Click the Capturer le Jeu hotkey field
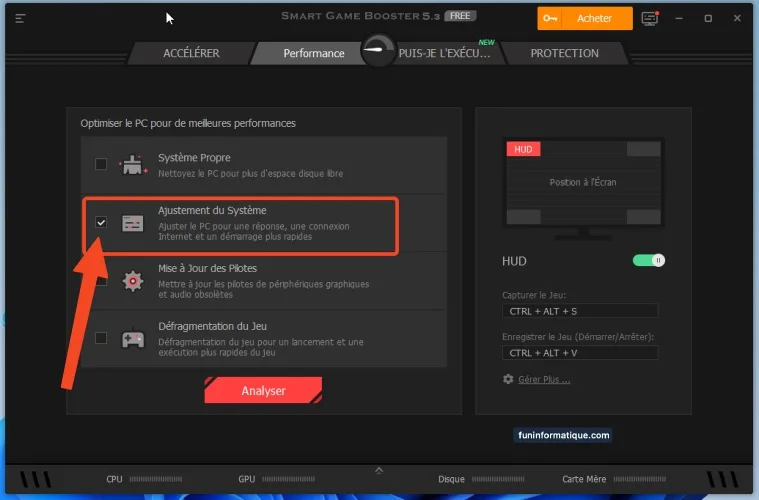Screen dimensions: 759x500 (580, 311)
